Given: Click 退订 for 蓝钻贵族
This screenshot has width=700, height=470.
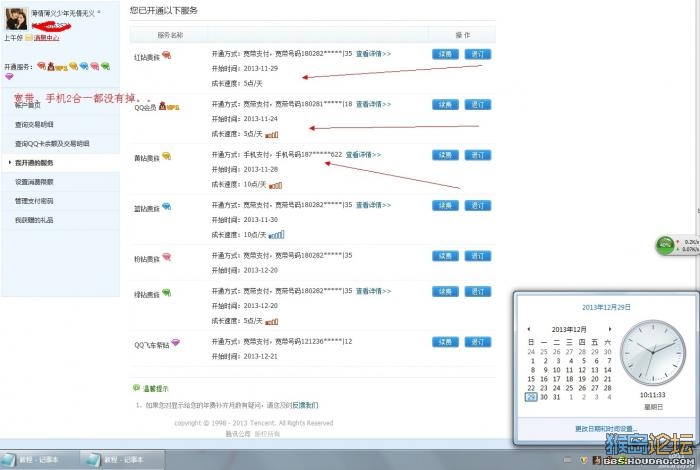Looking at the screenshot, I should pyautogui.click(x=478, y=205).
